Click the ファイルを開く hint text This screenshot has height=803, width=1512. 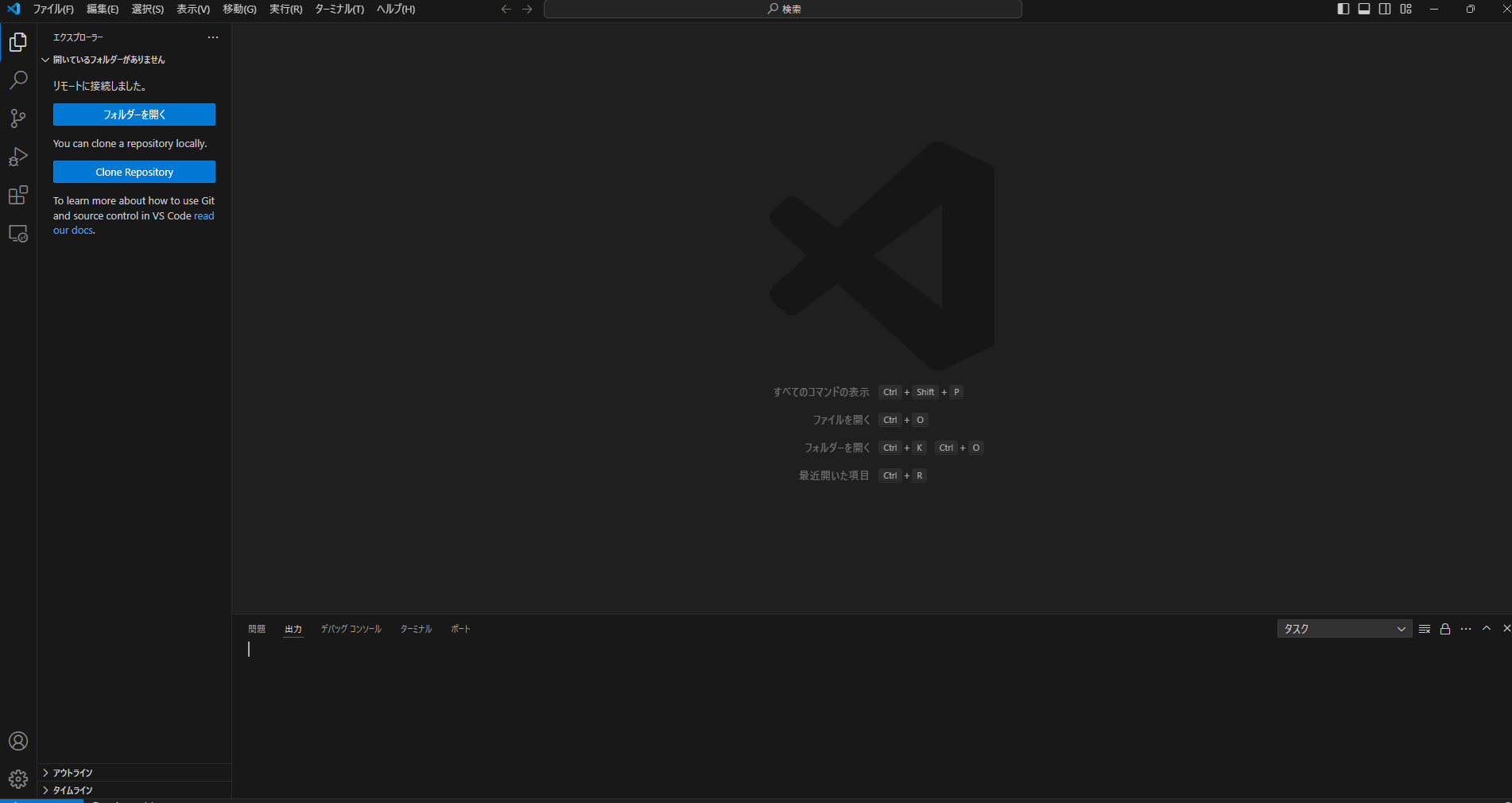coord(841,420)
